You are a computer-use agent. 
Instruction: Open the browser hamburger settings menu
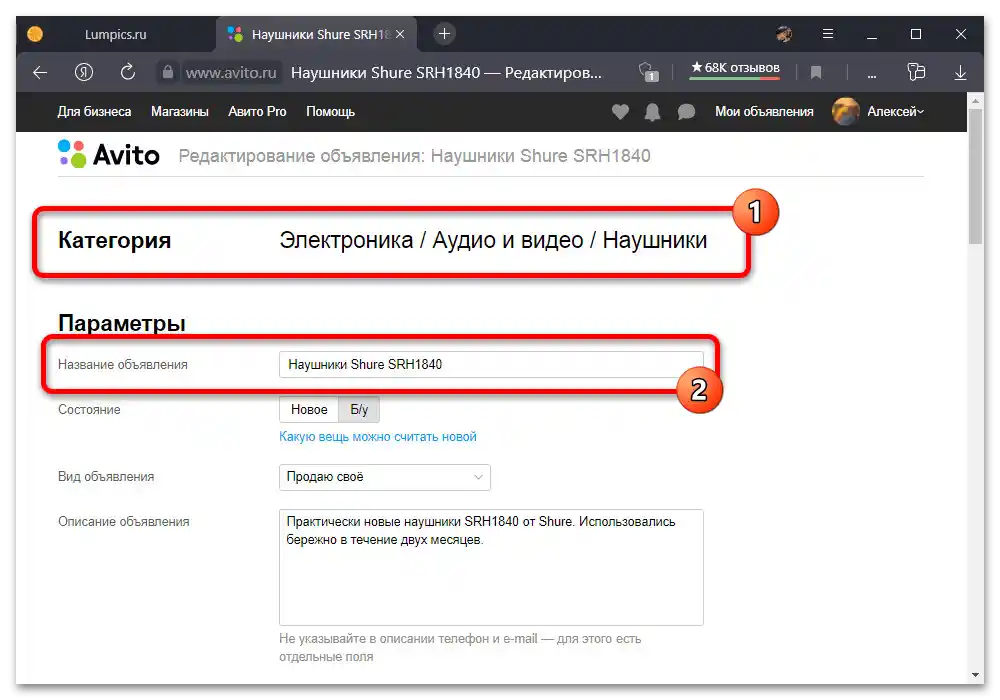pyautogui.click(x=828, y=34)
